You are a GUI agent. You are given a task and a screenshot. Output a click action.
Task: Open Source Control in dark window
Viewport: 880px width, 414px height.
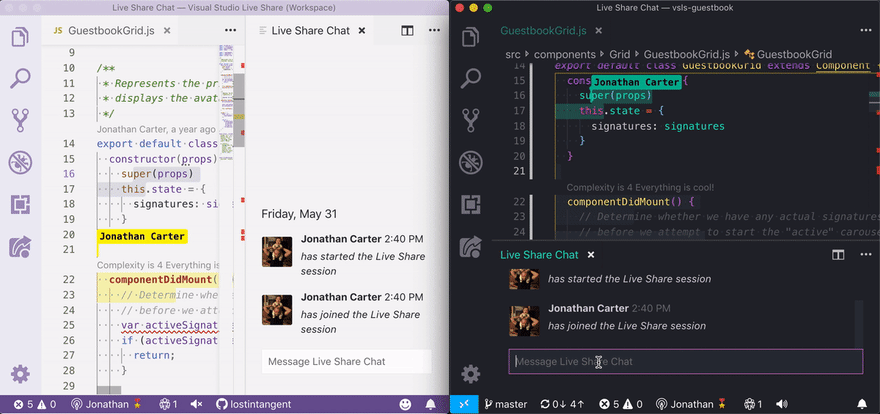tap(471, 121)
